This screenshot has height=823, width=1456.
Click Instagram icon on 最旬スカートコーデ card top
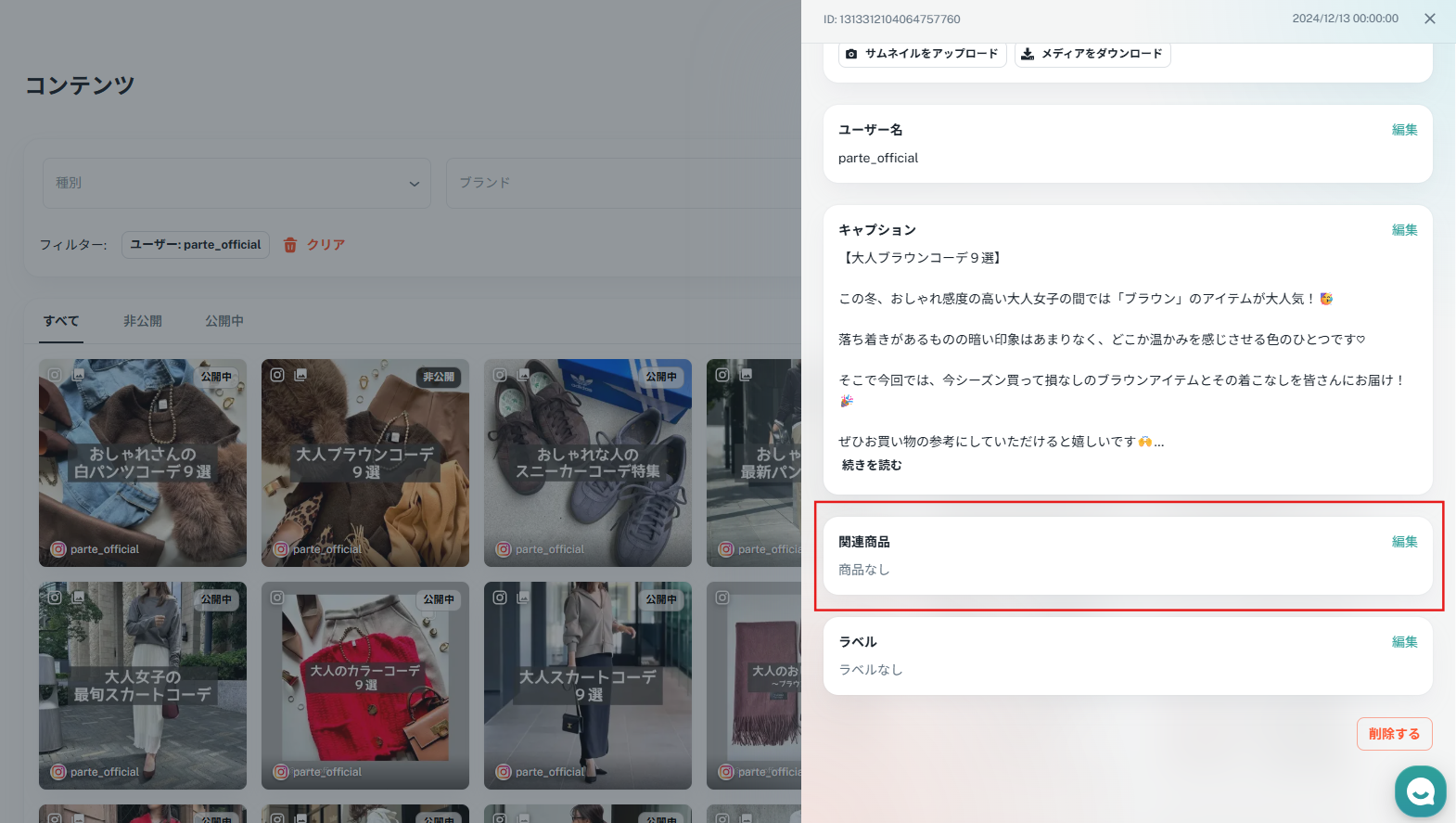[x=55, y=598]
